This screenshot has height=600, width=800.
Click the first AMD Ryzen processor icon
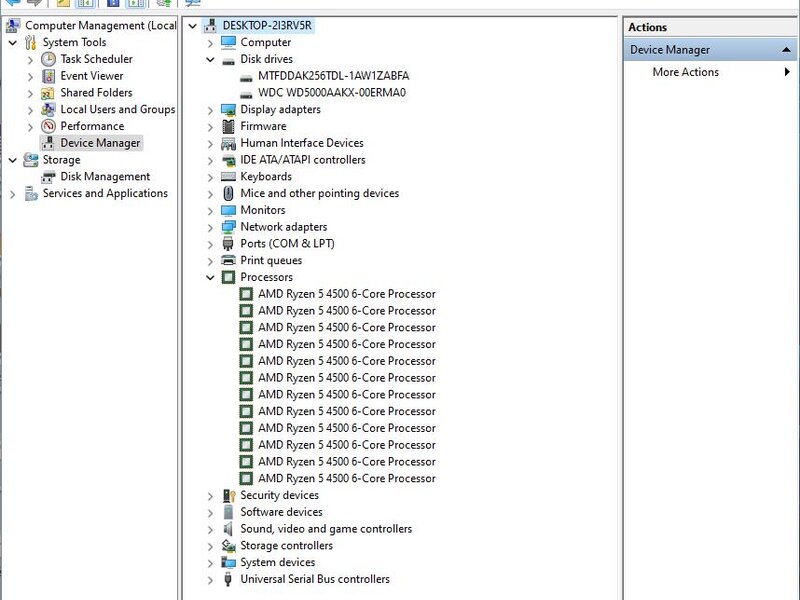click(246, 294)
